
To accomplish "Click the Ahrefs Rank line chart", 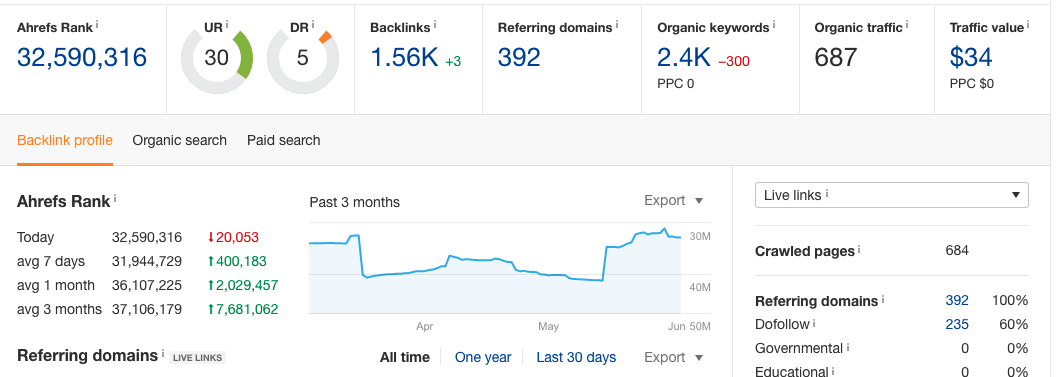I will point(495,268).
